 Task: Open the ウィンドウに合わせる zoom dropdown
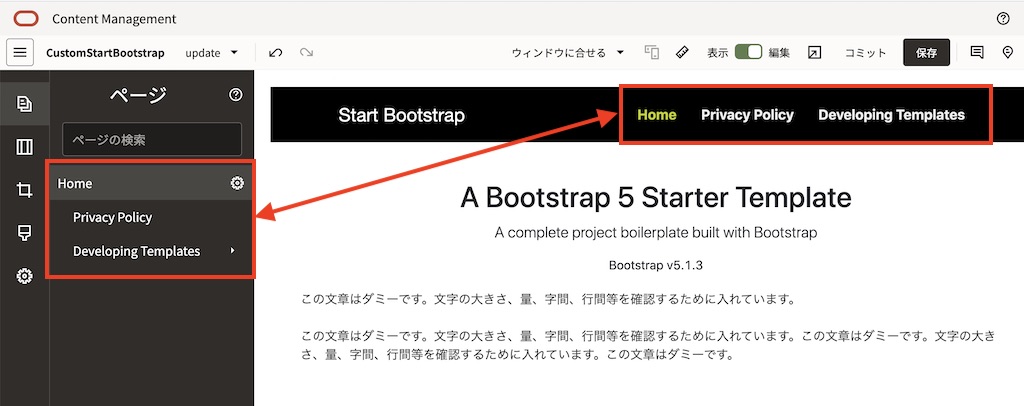point(567,52)
